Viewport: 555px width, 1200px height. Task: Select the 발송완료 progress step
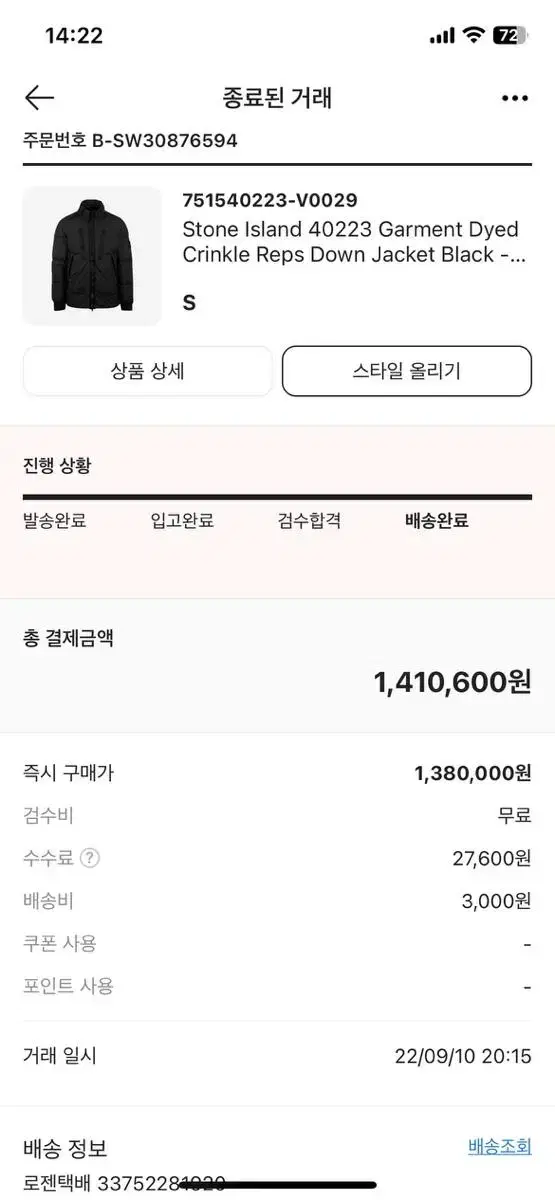(55, 520)
